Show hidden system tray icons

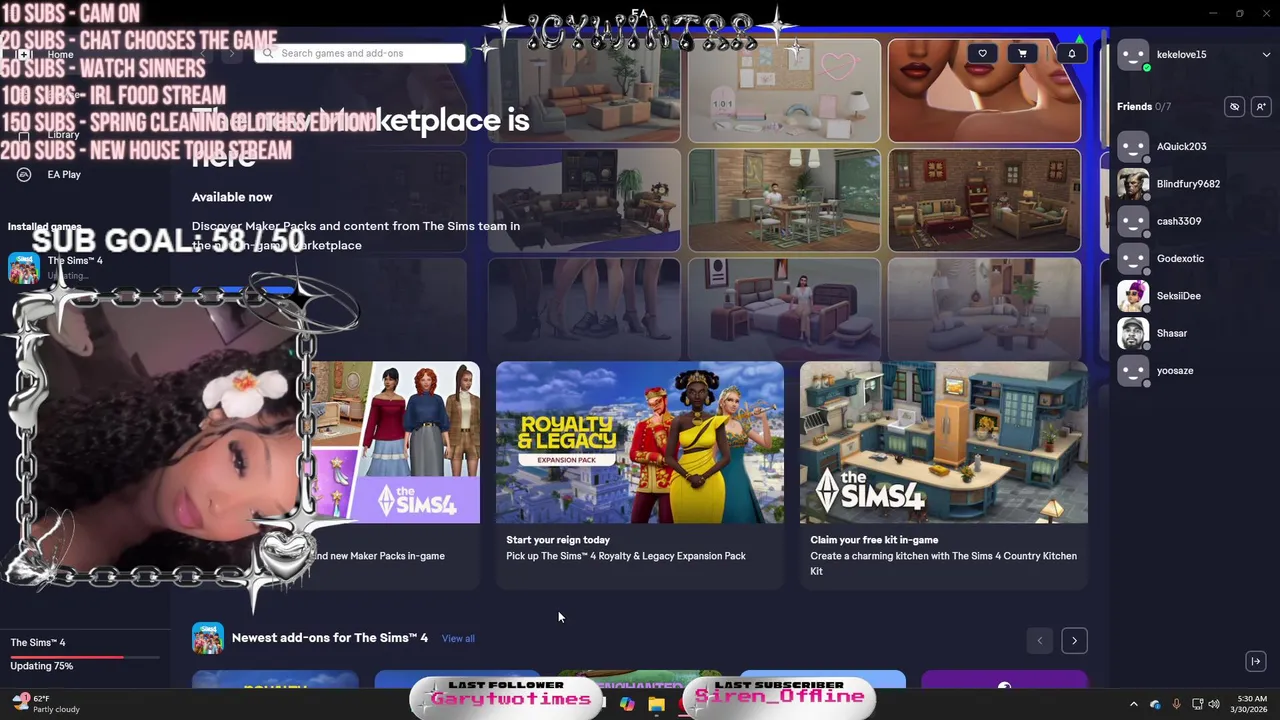[x=1133, y=704]
